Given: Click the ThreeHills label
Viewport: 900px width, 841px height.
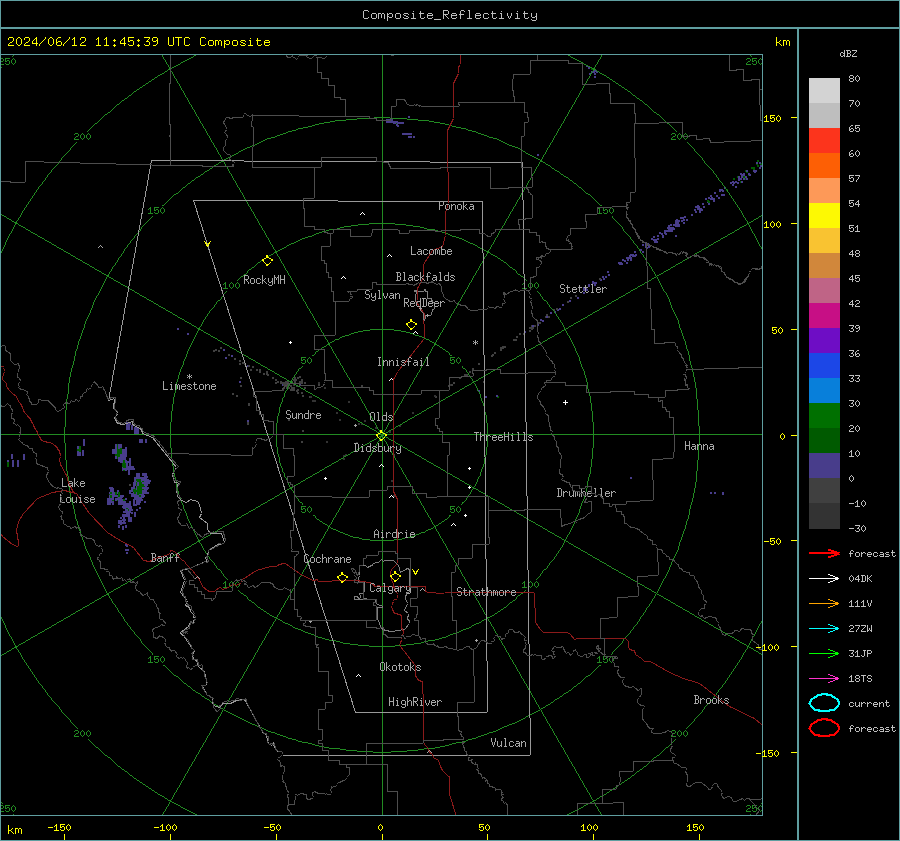Looking at the screenshot, I should (x=503, y=437).
